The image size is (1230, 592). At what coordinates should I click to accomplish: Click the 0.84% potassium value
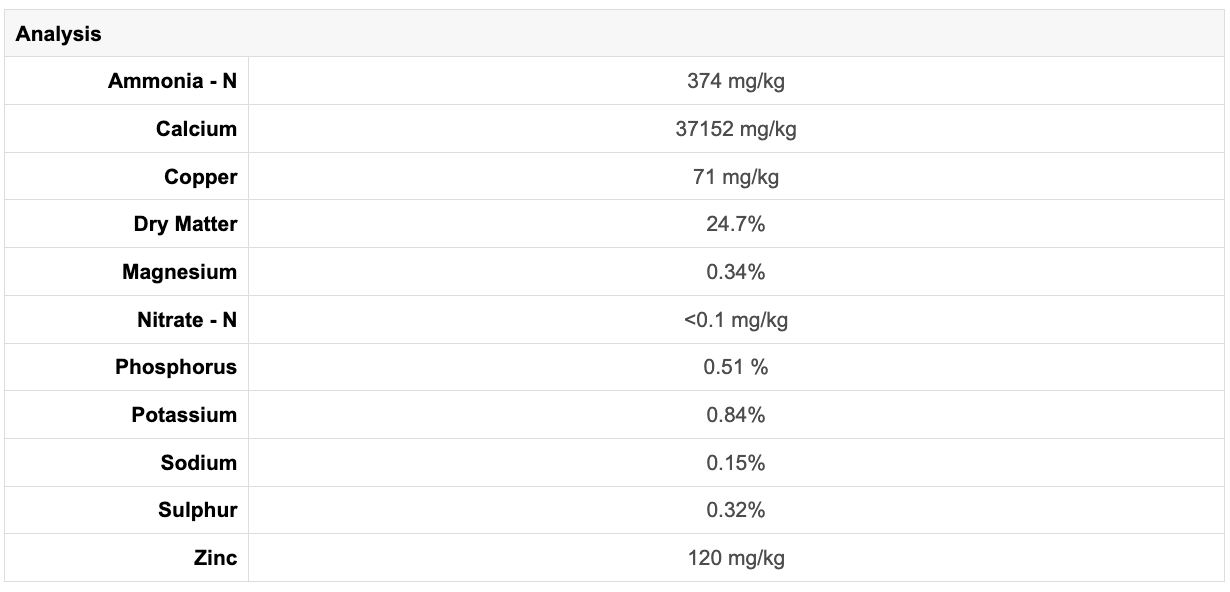pyautogui.click(x=735, y=415)
